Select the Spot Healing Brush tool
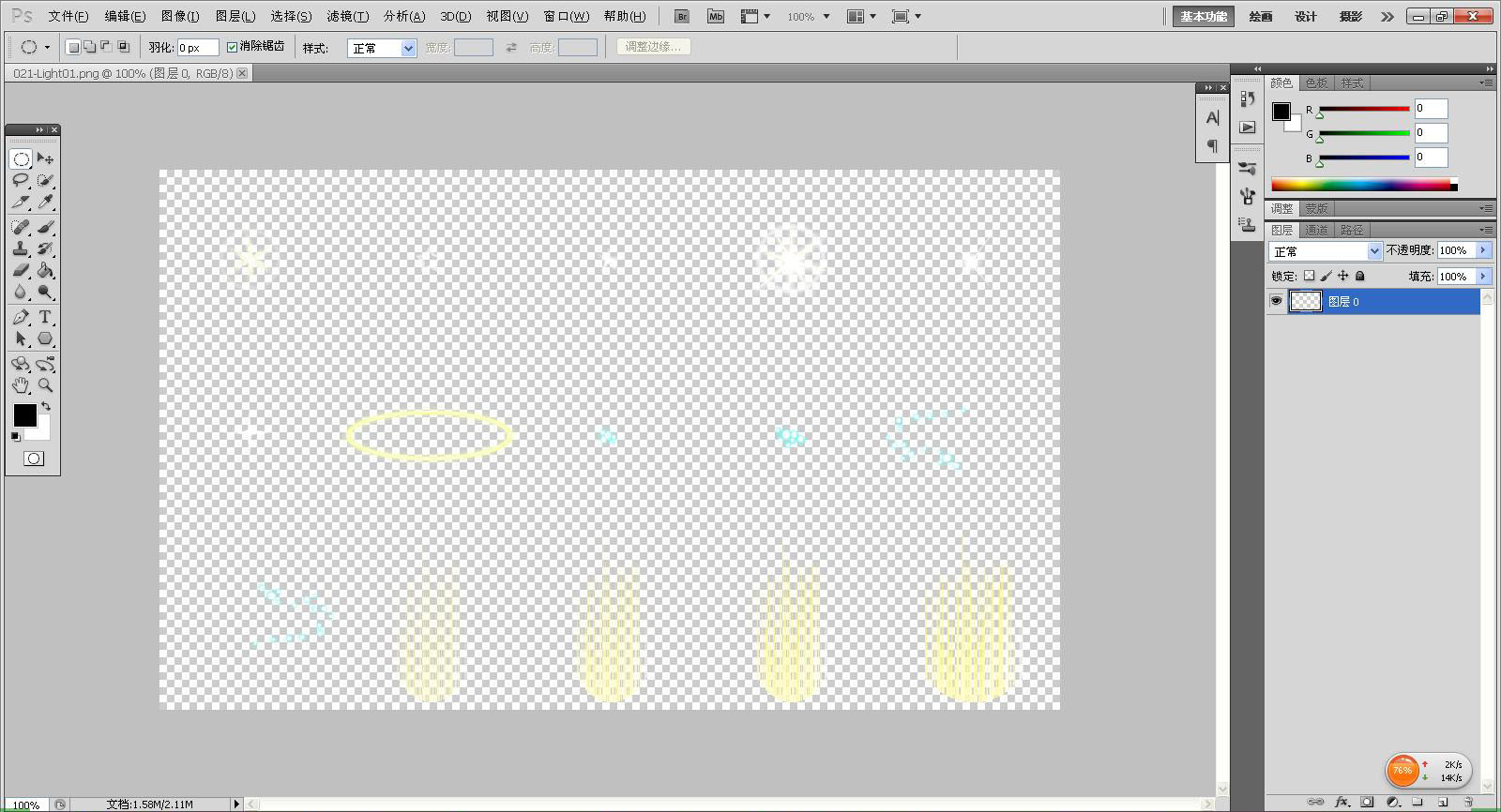The width and height of the screenshot is (1501, 812). click(21, 227)
